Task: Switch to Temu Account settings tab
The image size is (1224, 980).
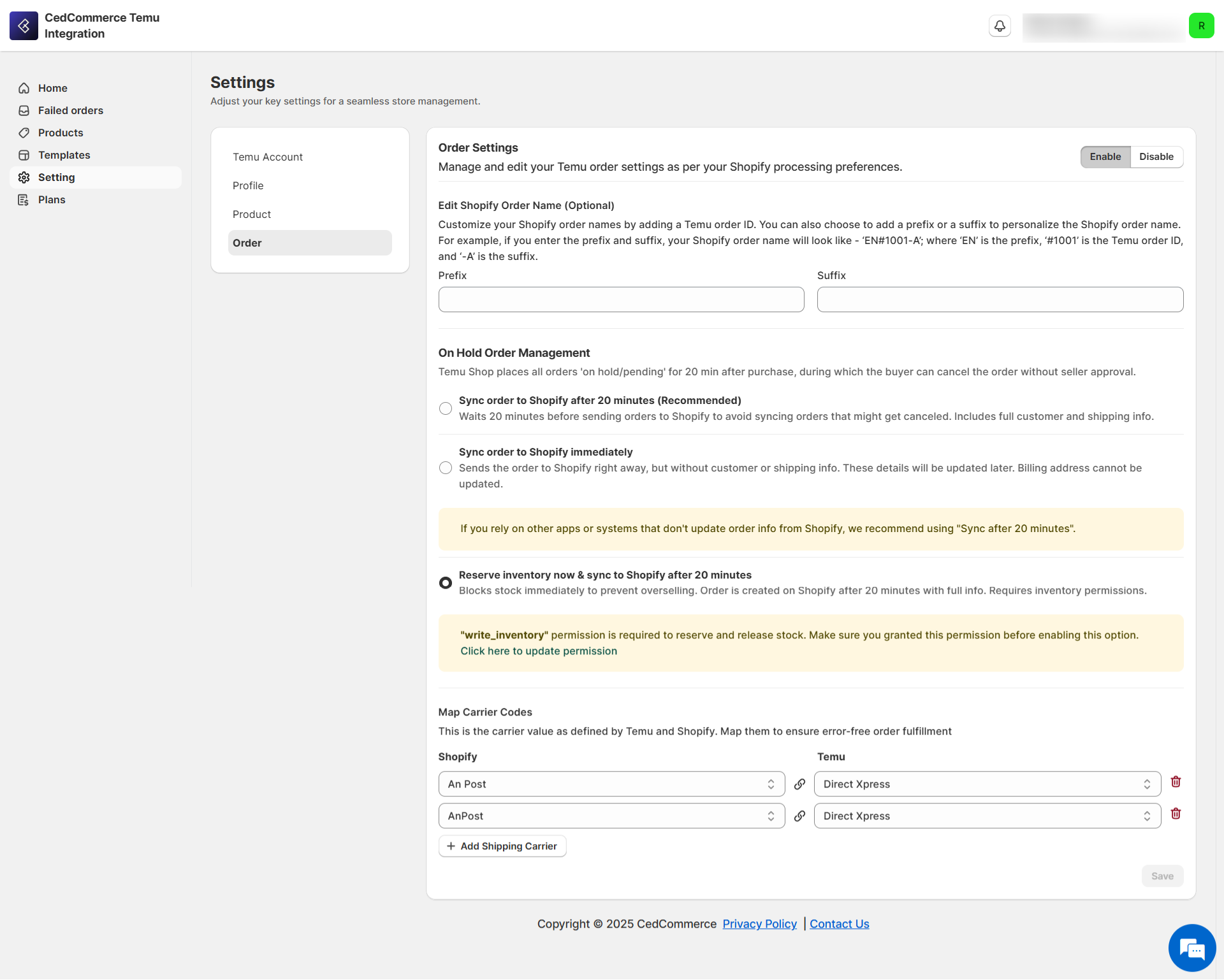Action: (x=310, y=157)
